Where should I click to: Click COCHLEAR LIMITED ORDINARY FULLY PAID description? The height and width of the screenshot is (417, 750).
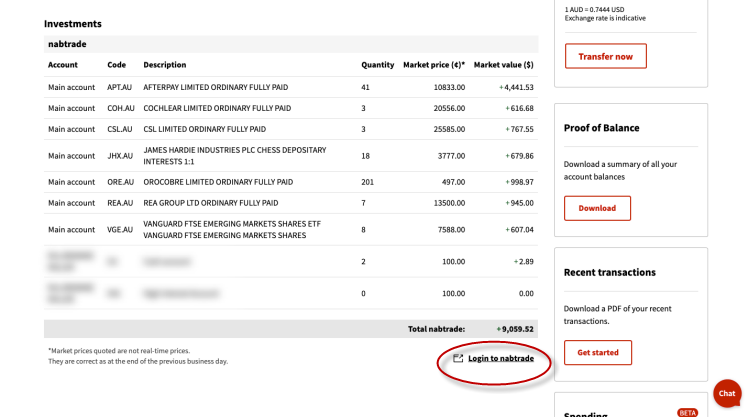(x=217, y=109)
